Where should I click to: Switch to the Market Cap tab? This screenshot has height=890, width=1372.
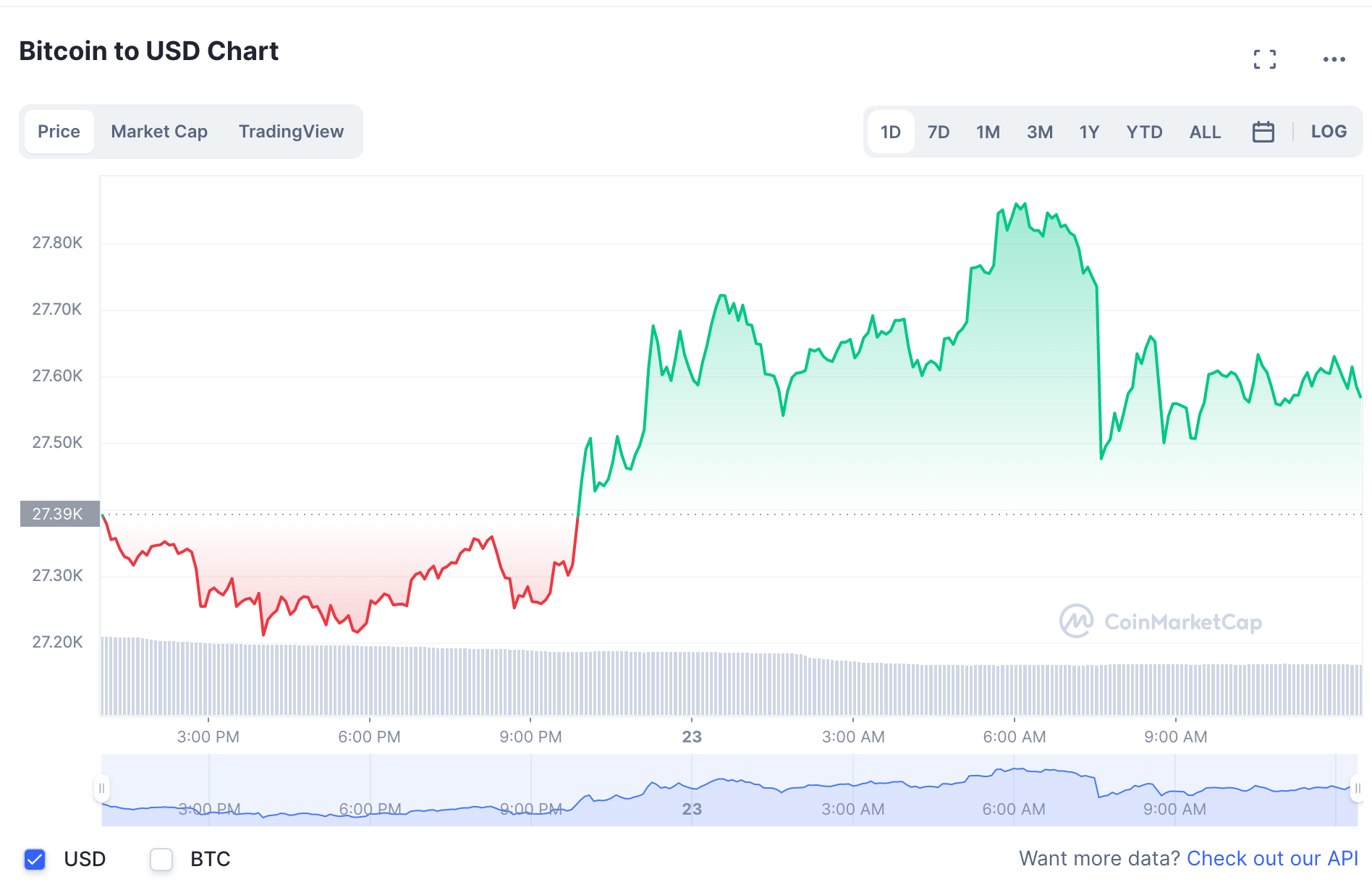(159, 132)
